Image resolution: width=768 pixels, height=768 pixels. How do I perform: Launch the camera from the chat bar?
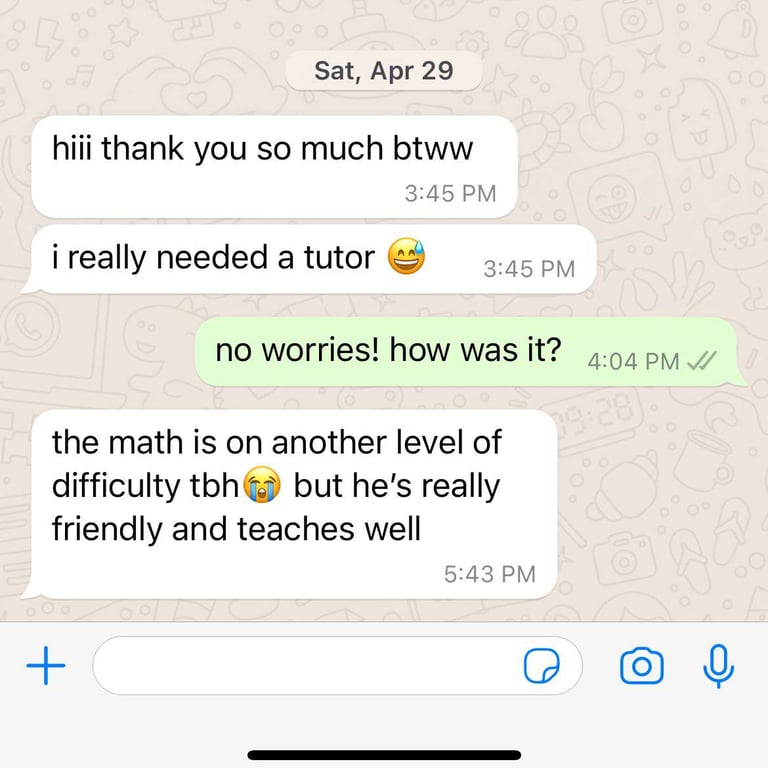click(642, 666)
